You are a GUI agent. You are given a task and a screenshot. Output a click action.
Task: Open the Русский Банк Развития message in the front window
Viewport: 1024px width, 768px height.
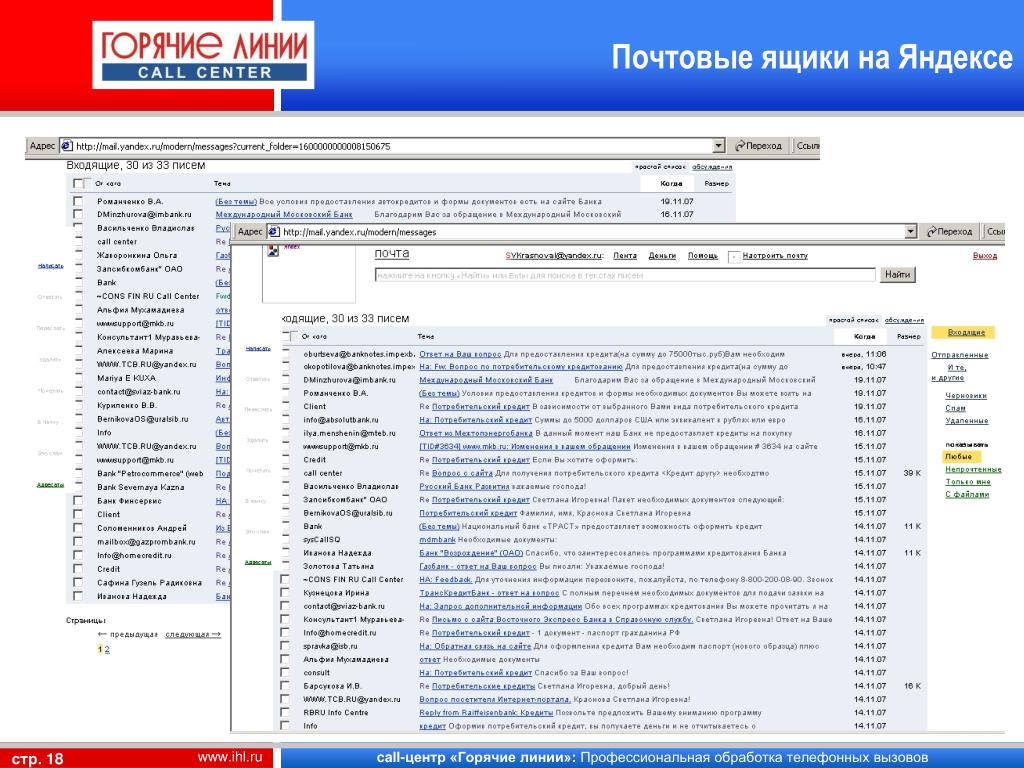(x=464, y=487)
